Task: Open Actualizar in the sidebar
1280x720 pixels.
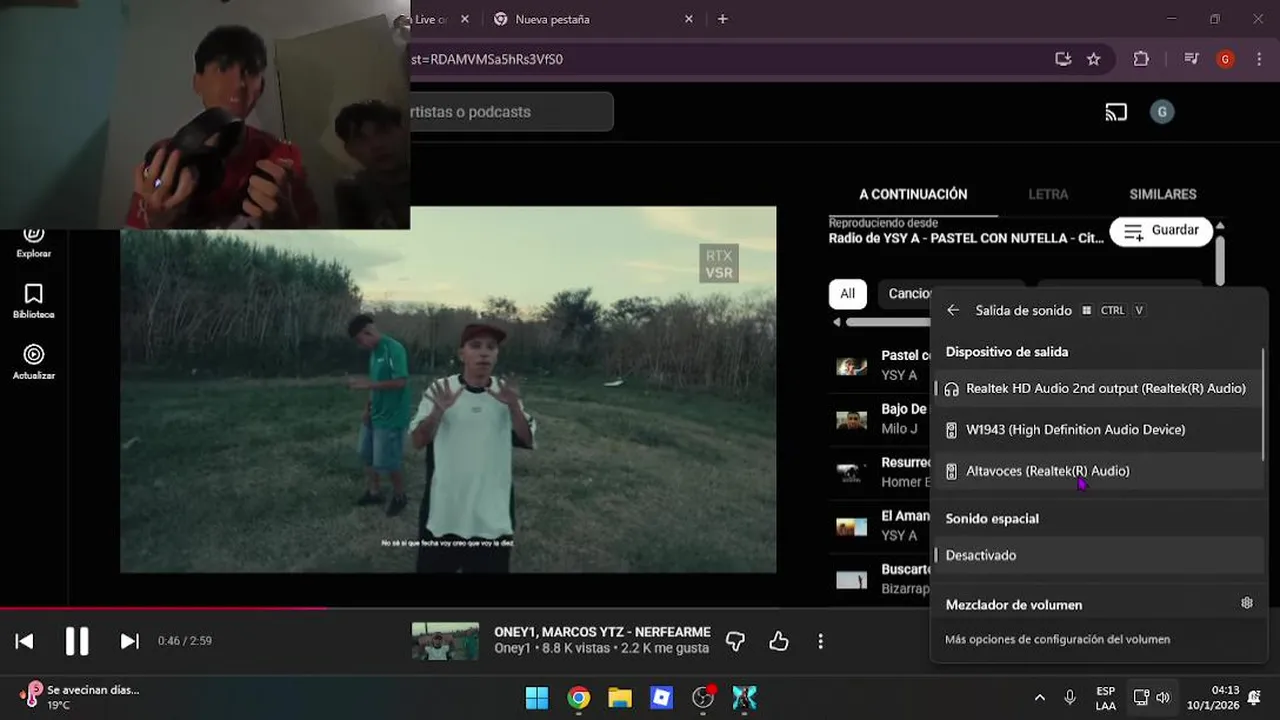Action: (x=34, y=363)
